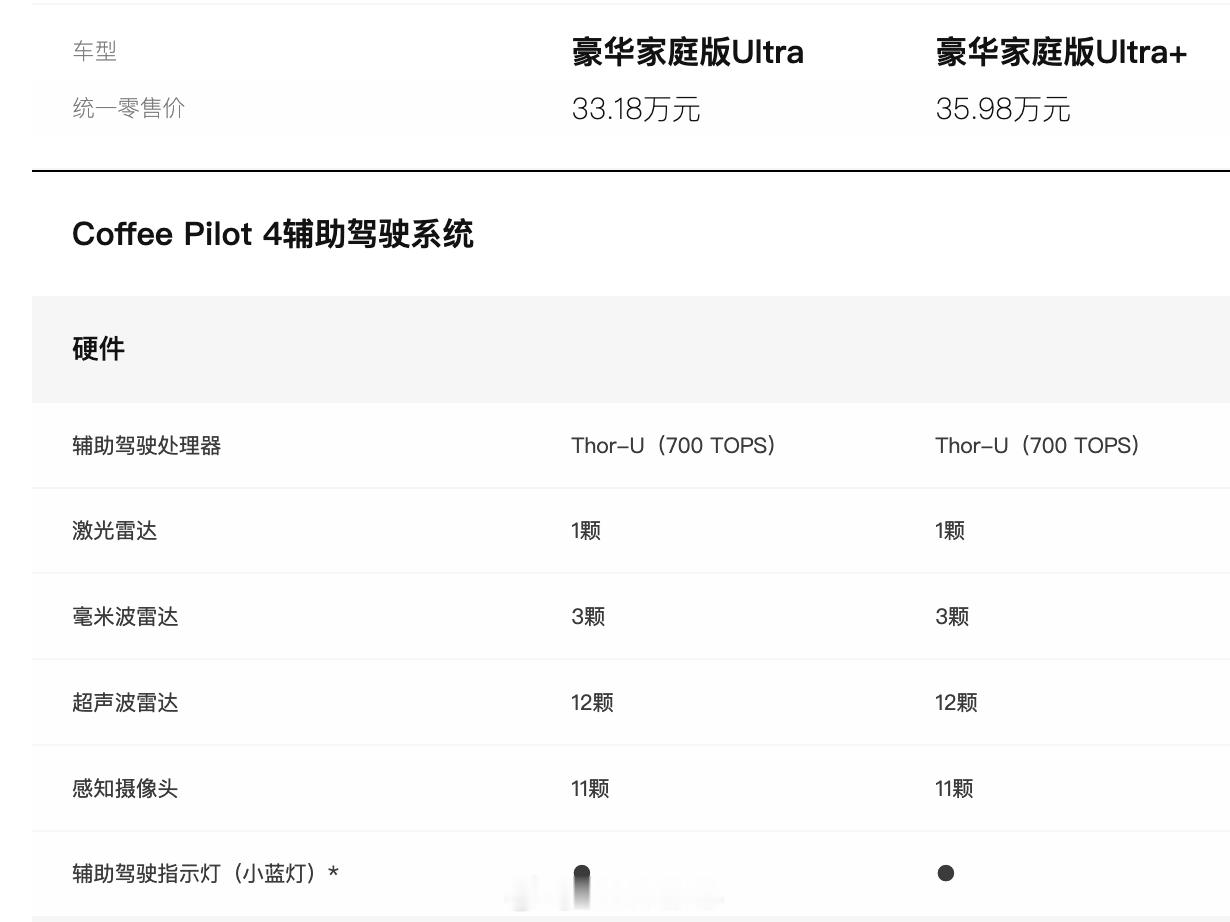
Task: Click the 超声波雷达 row label
Action: point(125,703)
